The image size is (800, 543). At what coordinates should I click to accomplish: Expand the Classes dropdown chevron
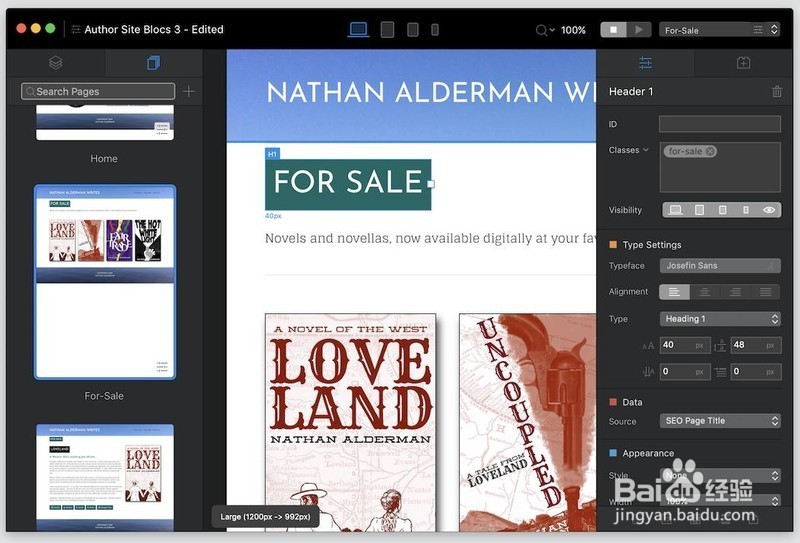pyautogui.click(x=646, y=150)
